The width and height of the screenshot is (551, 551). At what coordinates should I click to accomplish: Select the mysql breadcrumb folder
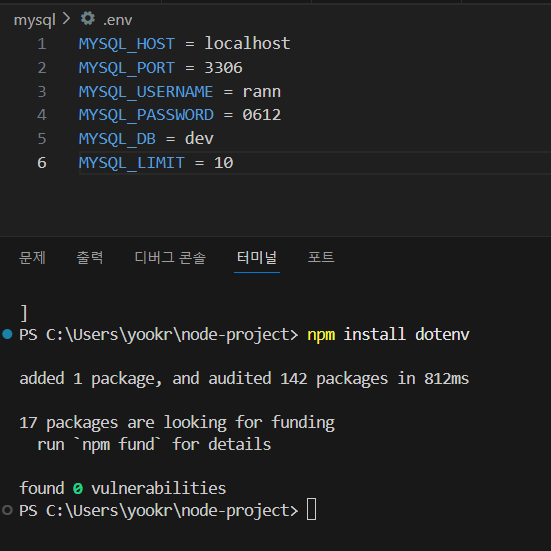coord(34,20)
